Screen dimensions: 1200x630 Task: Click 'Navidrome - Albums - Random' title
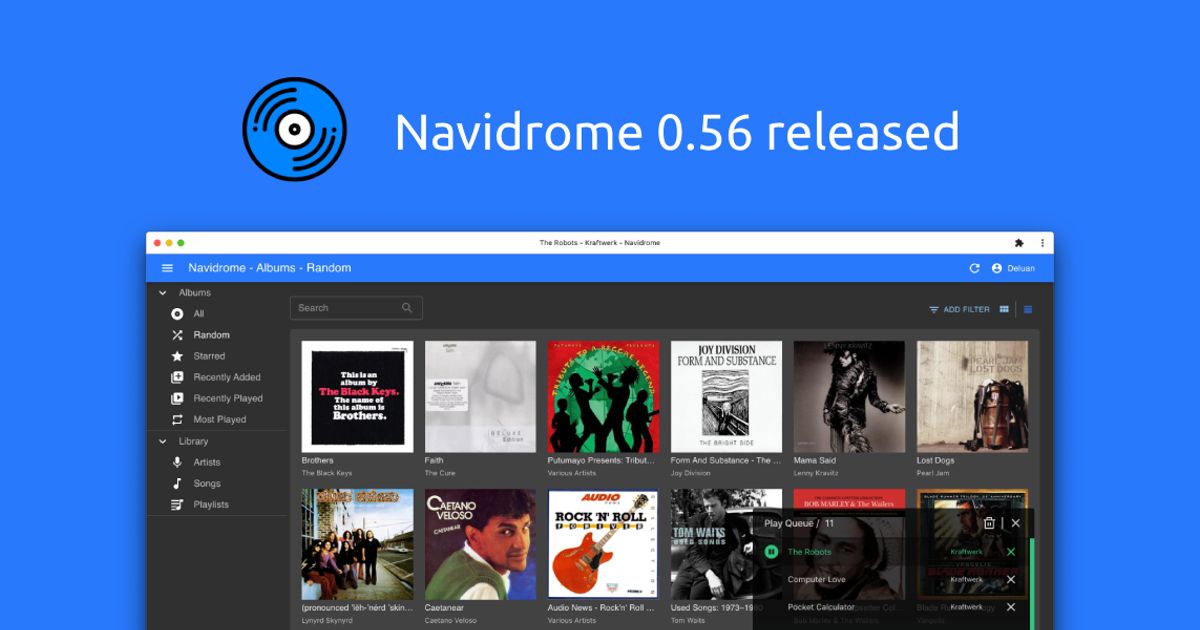click(270, 268)
